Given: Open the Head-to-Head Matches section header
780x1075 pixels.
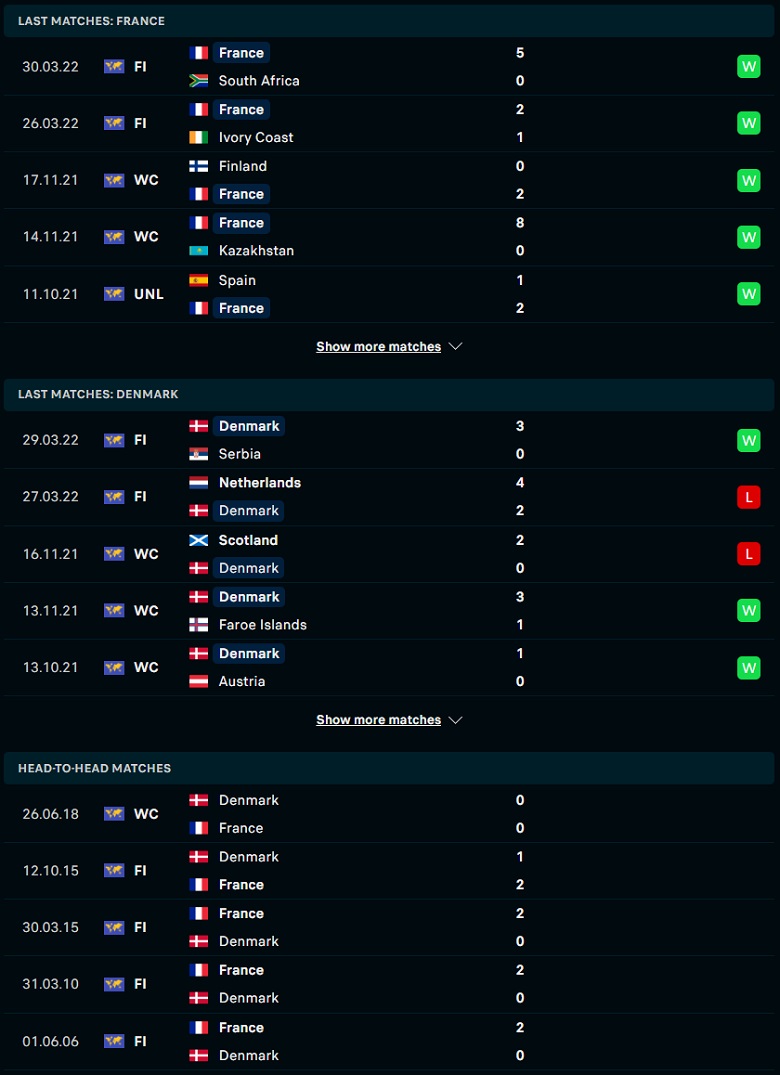Looking at the screenshot, I should (389, 768).
